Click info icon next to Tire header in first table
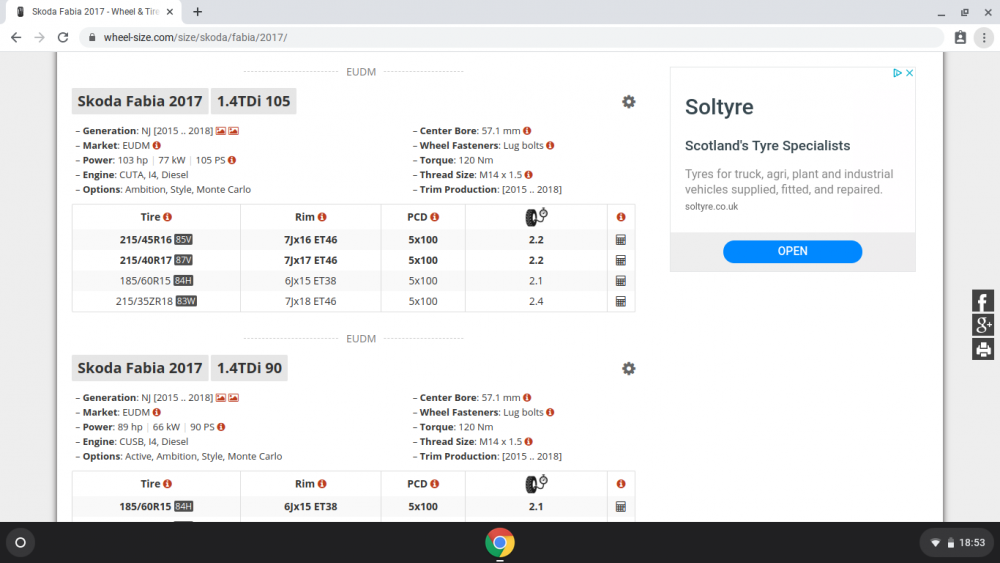1000x563 pixels. 167,217
